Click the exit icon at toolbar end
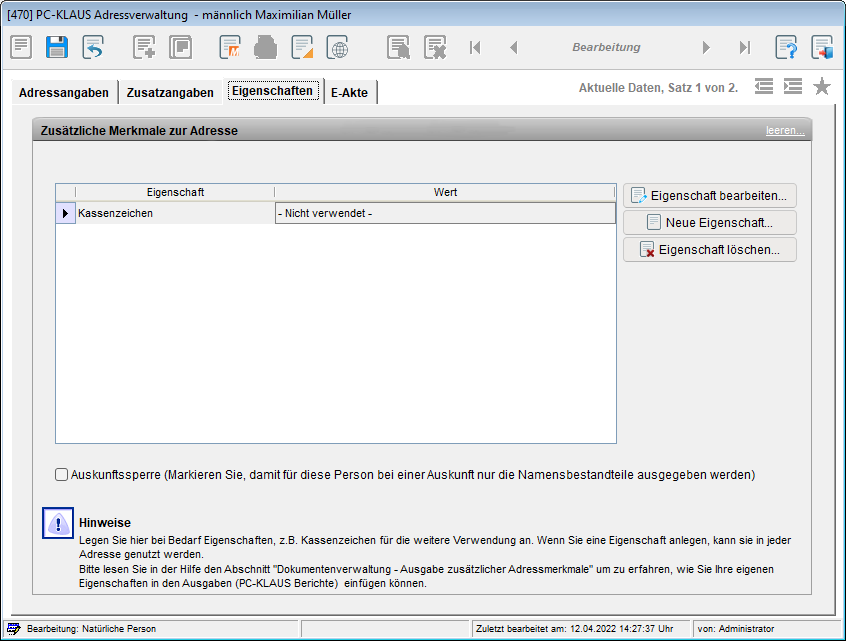 [x=822, y=47]
